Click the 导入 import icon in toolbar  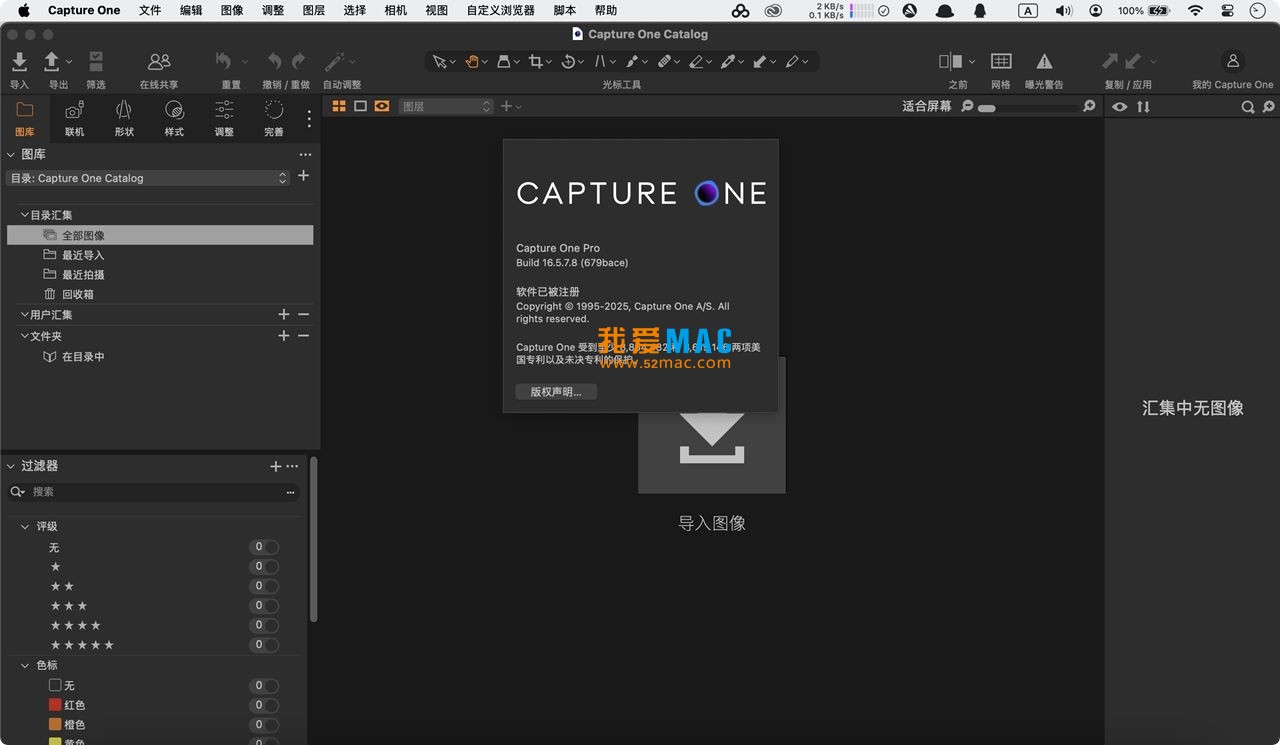point(19,62)
